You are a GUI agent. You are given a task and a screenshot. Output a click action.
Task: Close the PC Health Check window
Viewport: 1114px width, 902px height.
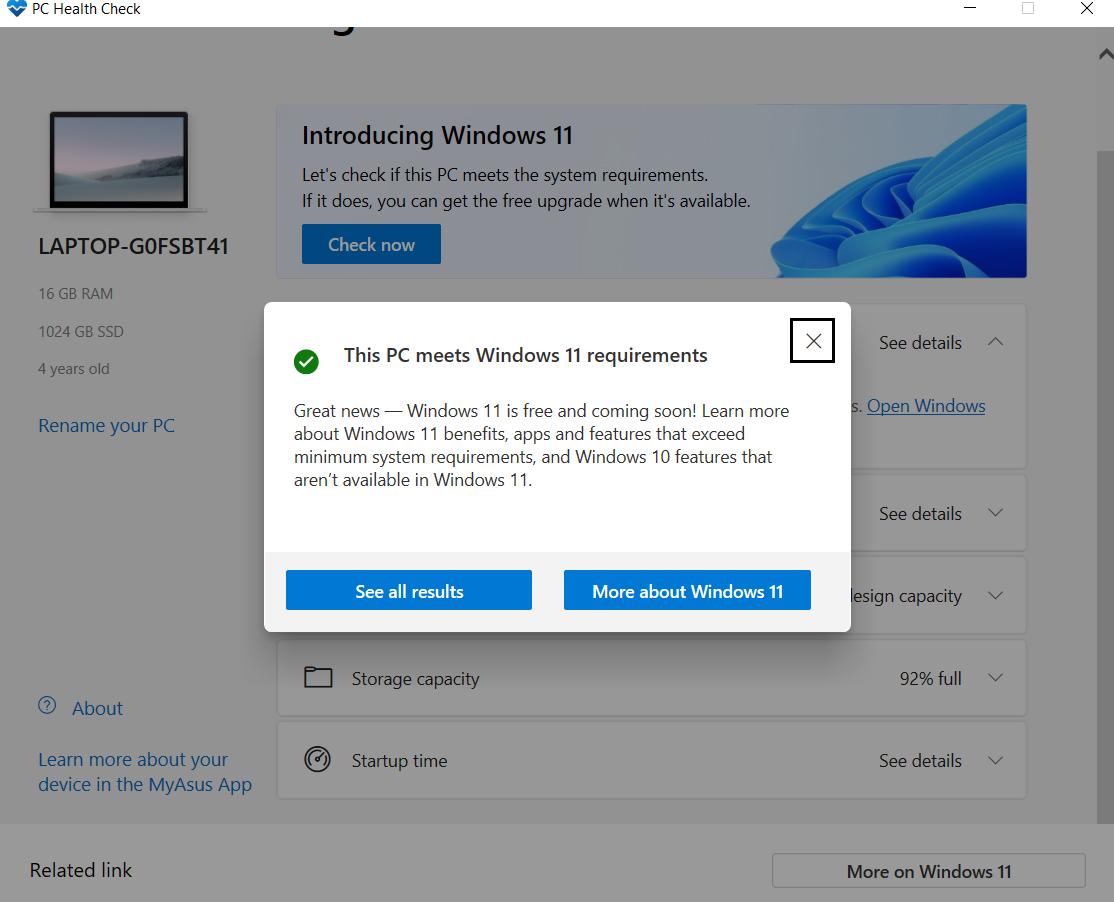(1086, 9)
